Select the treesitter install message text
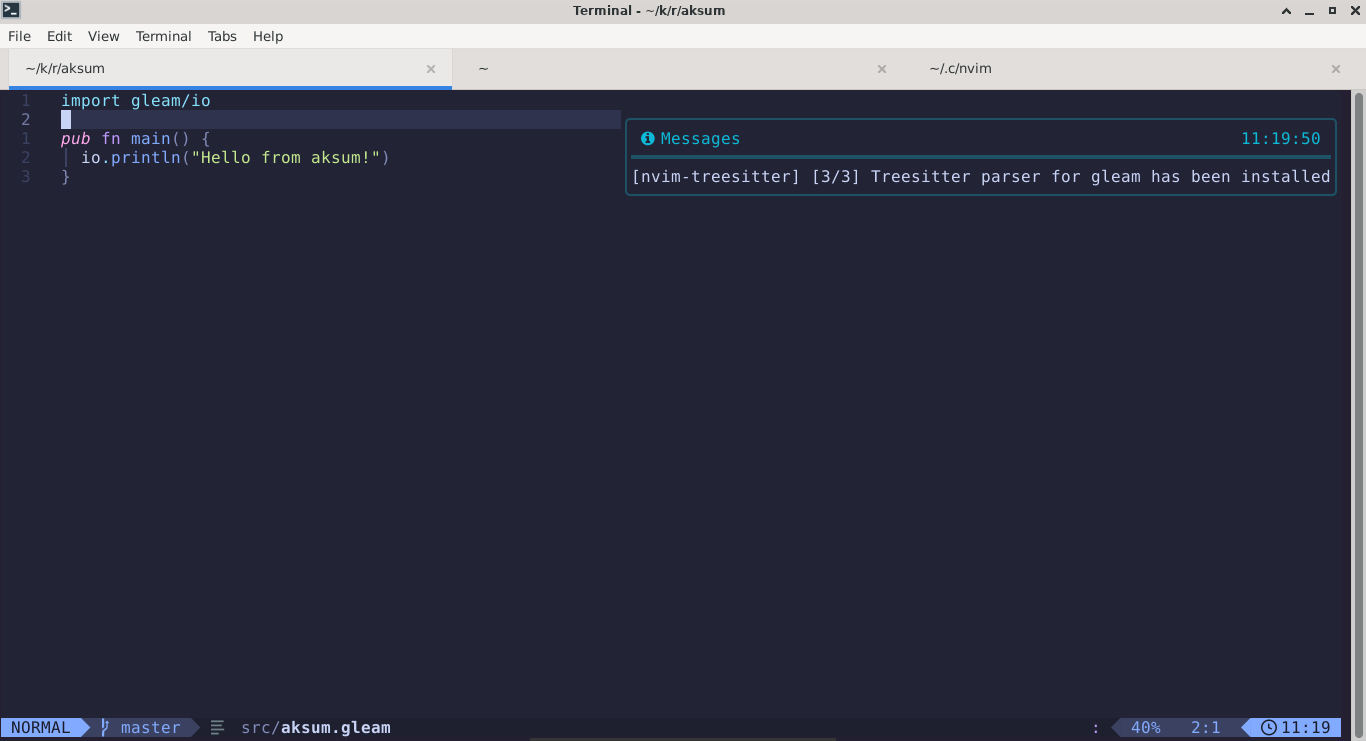The height and width of the screenshot is (741, 1366). [x=980, y=176]
